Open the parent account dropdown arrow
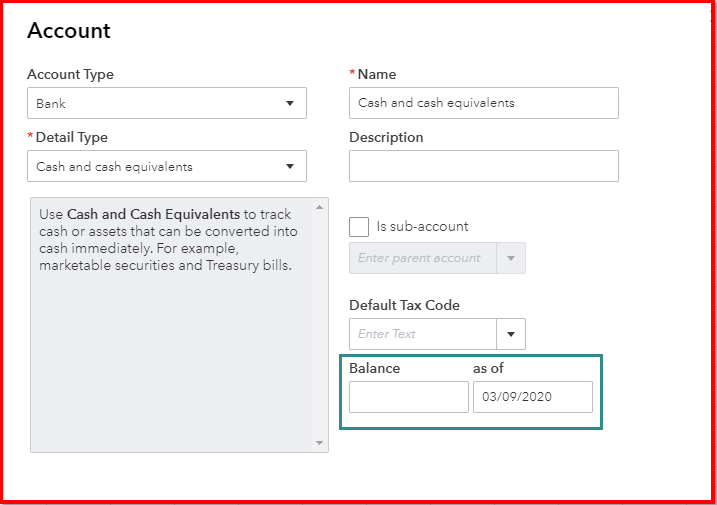The width and height of the screenshot is (717, 505). (511, 258)
